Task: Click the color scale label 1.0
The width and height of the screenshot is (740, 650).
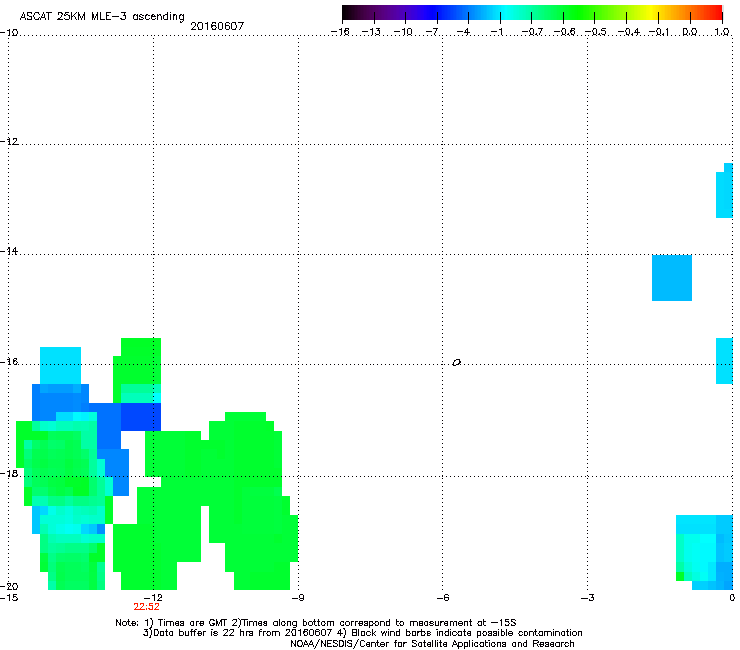Action: point(722,32)
